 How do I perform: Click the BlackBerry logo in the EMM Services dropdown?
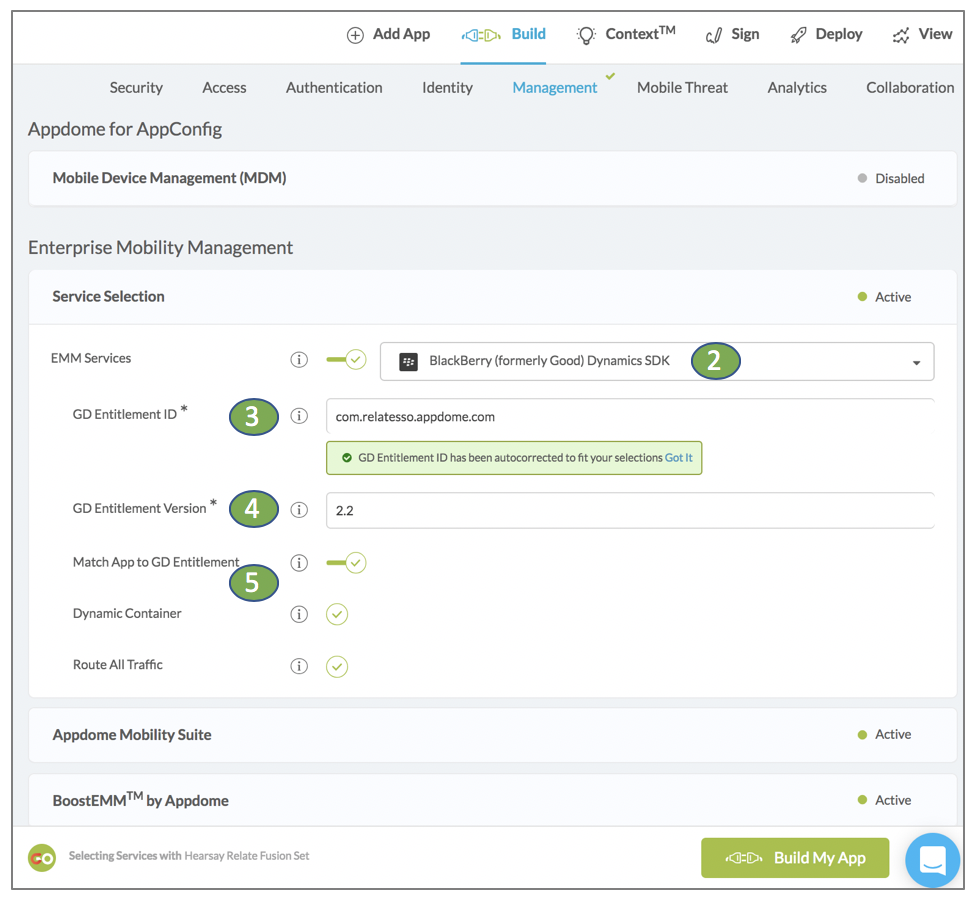[x=408, y=360]
